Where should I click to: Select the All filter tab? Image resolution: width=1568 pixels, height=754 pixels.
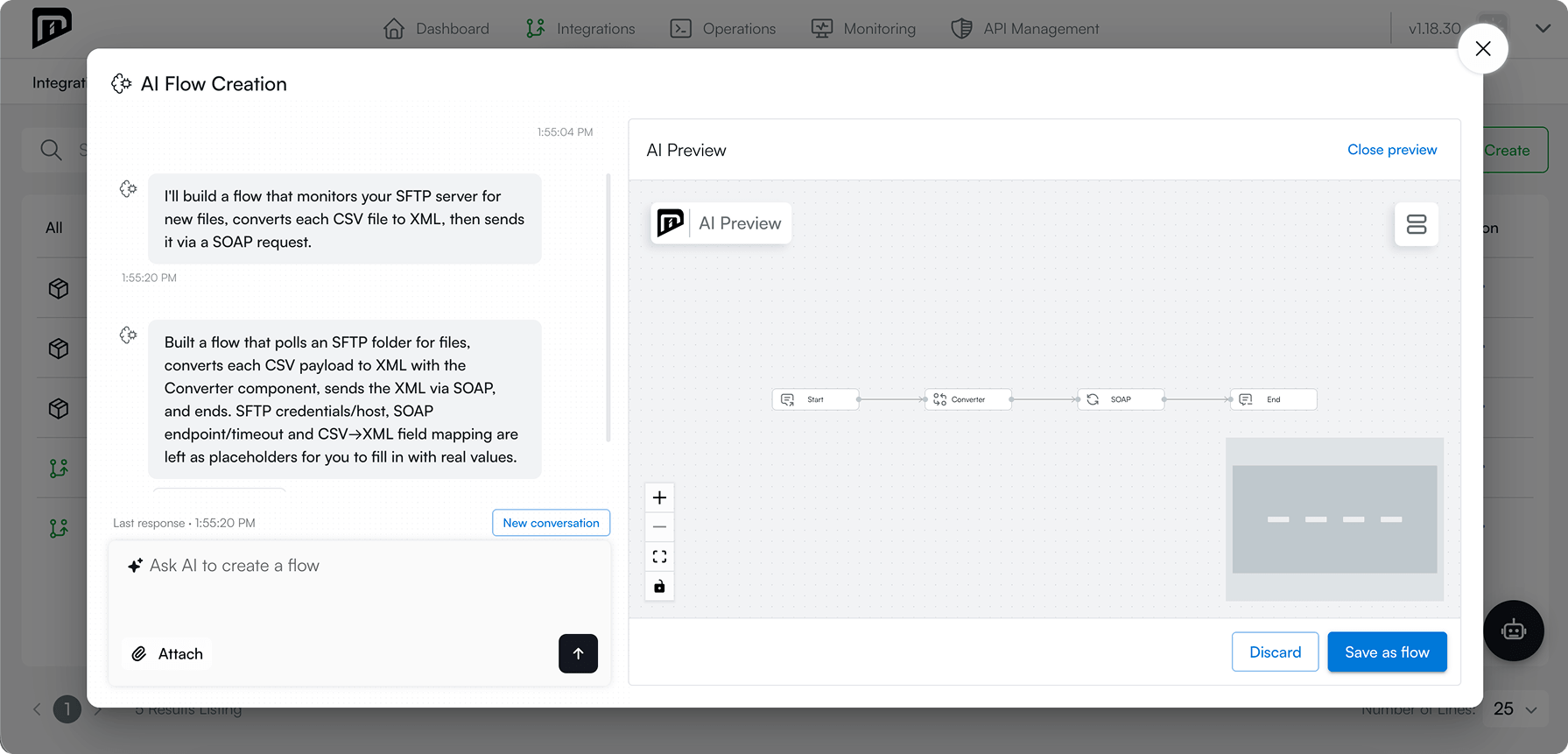coord(54,228)
